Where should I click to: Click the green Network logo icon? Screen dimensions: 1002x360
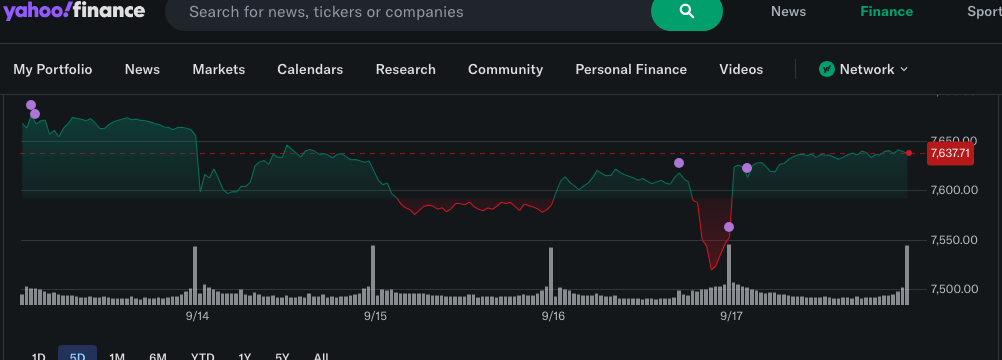[x=827, y=69]
